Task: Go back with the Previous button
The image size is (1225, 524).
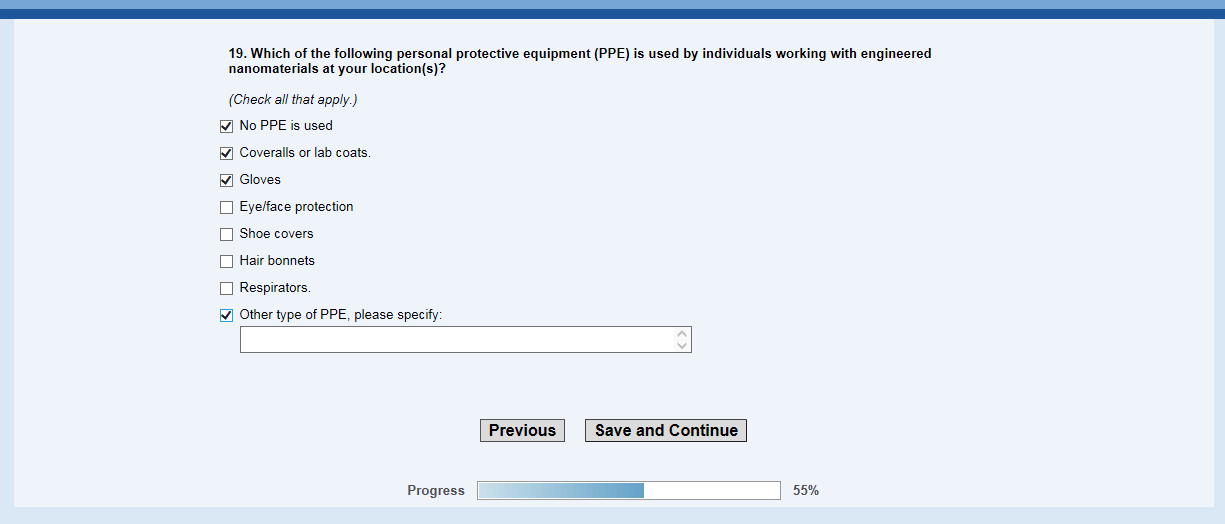Action: click(522, 431)
